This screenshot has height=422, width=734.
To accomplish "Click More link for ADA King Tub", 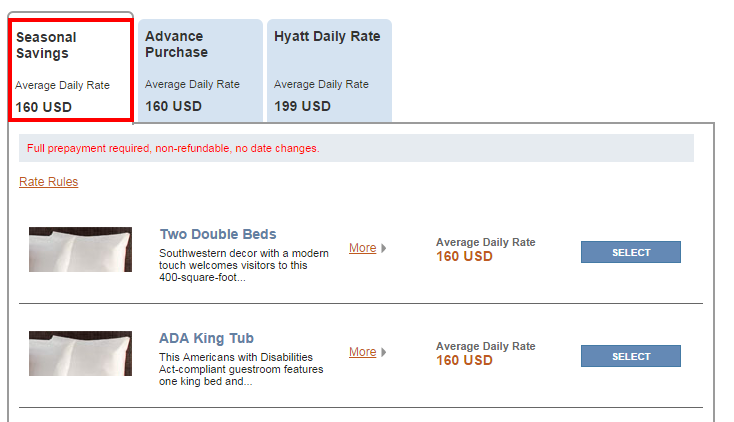I will coord(363,352).
